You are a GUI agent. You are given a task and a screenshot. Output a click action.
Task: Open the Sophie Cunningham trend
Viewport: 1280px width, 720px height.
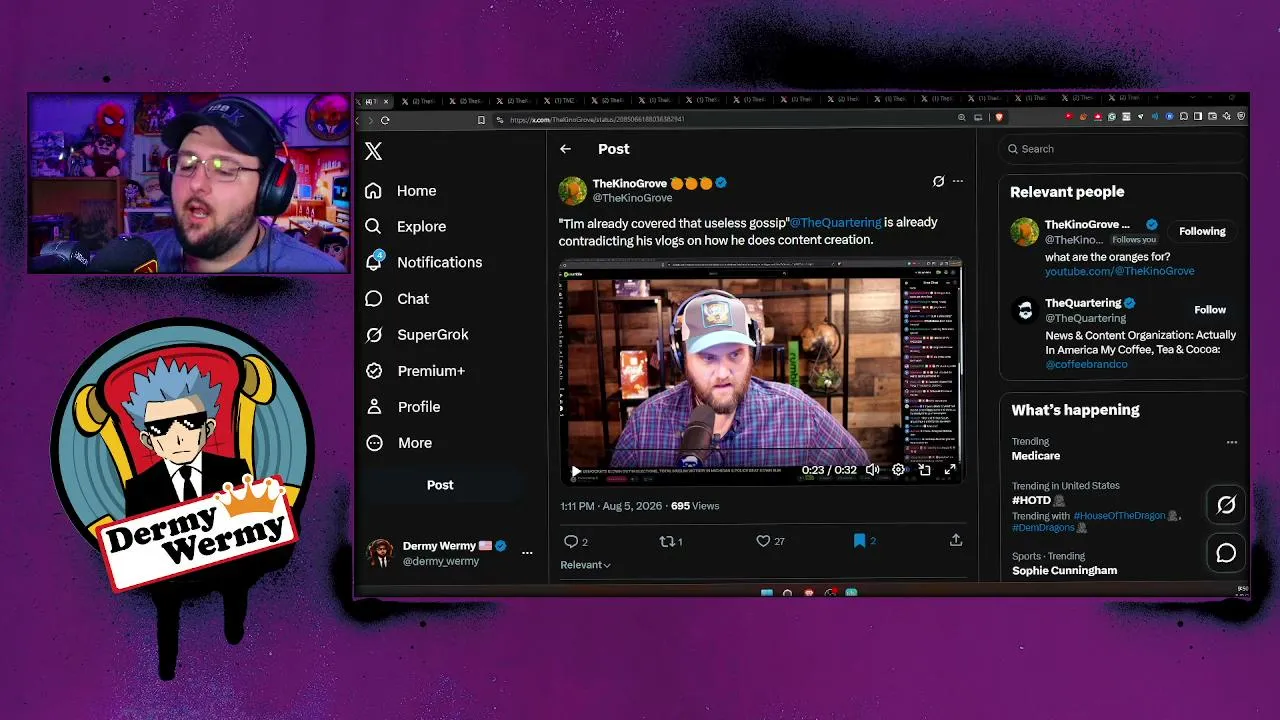click(1065, 571)
